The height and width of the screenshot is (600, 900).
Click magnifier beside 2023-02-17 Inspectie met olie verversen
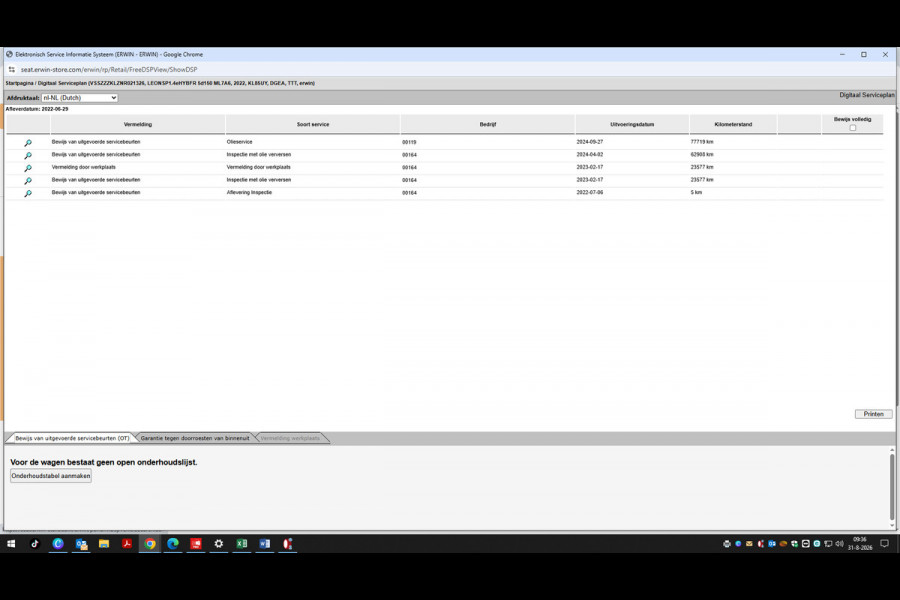click(x=28, y=180)
